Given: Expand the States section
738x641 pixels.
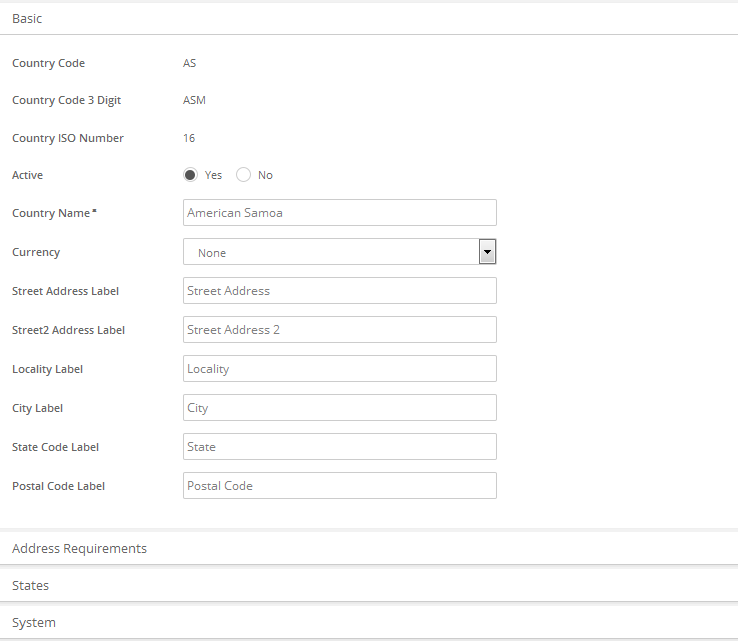Looking at the screenshot, I should coord(30,585).
